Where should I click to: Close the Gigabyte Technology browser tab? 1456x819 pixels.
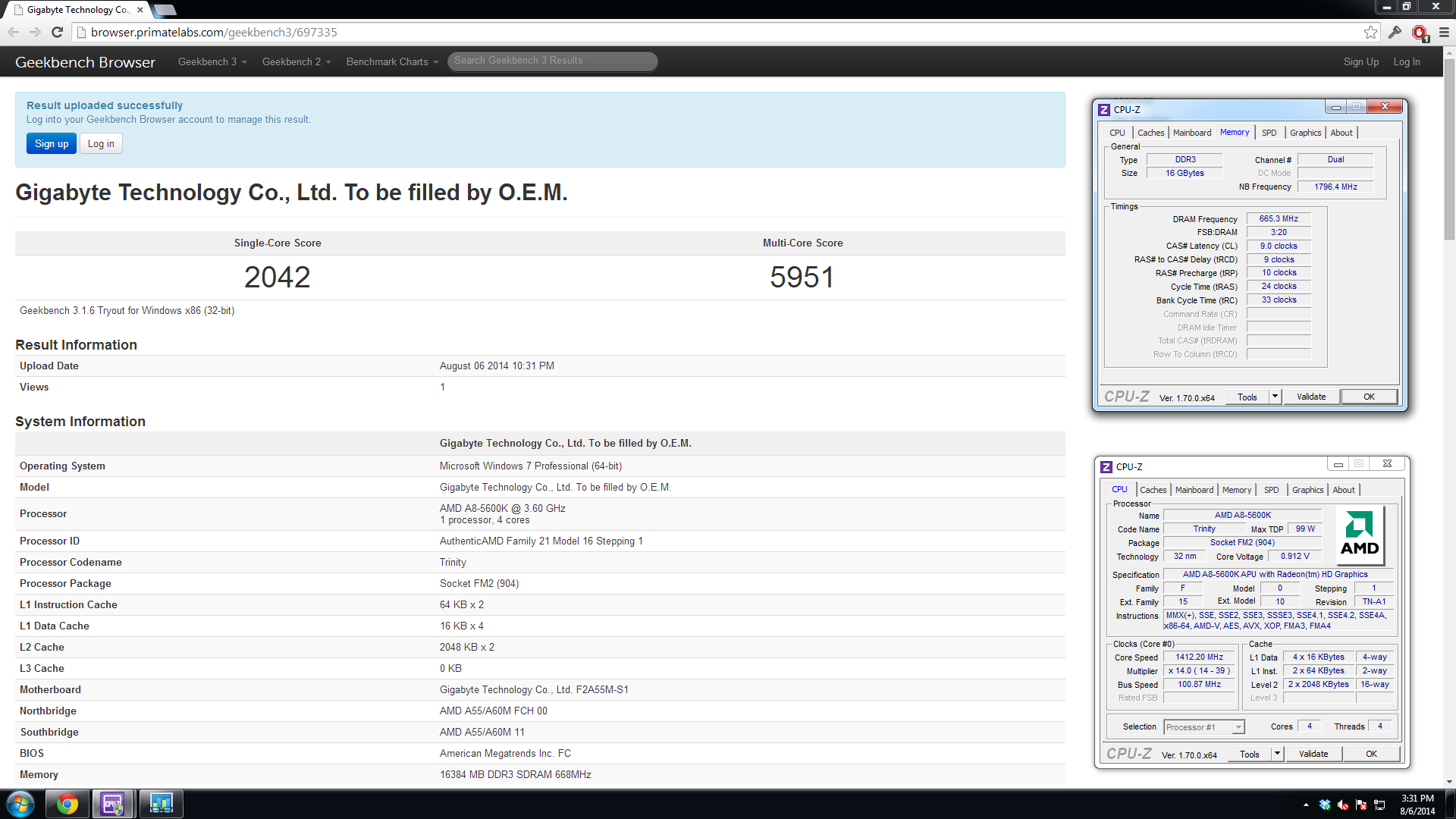140,10
